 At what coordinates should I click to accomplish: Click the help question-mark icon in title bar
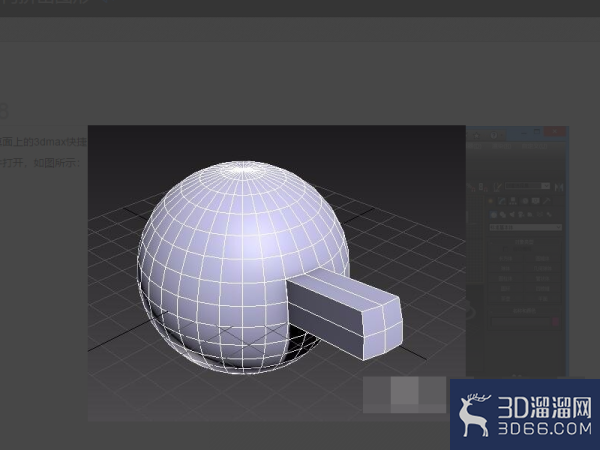click(x=494, y=135)
